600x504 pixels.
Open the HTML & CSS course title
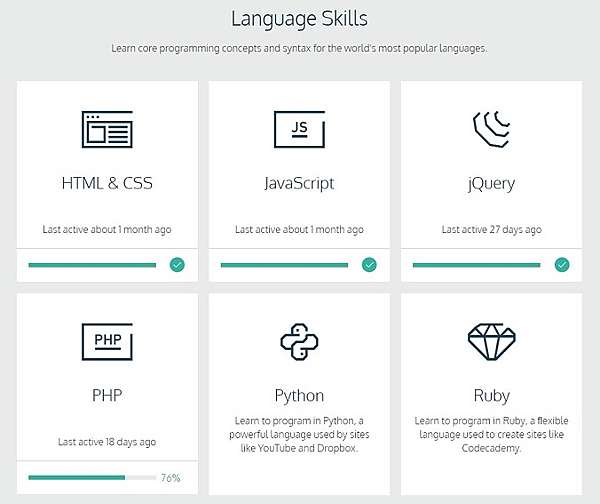[107, 183]
